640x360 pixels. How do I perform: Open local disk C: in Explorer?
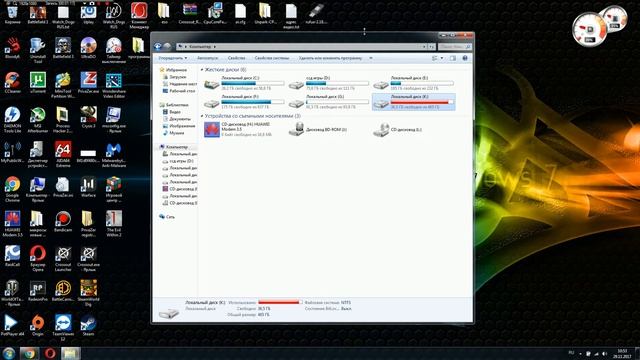coord(244,83)
